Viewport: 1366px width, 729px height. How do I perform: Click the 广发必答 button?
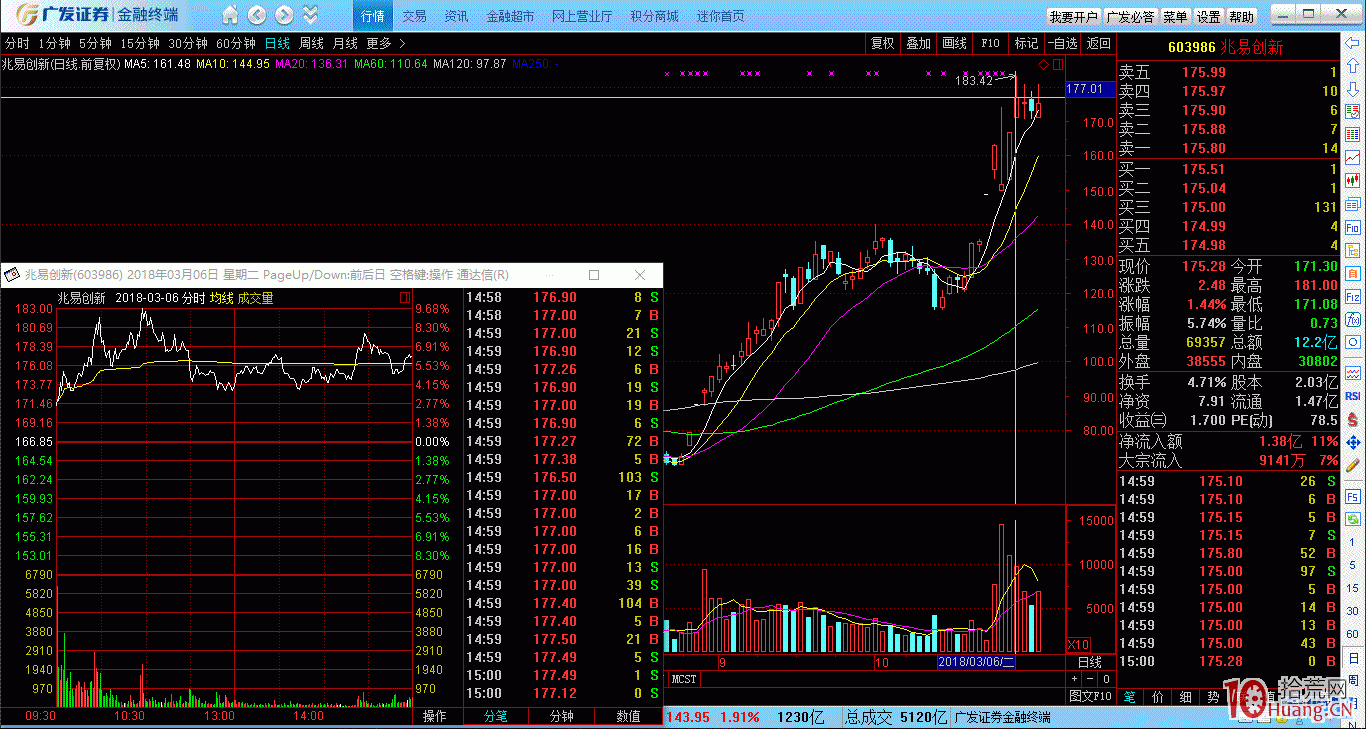click(x=1131, y=17)
